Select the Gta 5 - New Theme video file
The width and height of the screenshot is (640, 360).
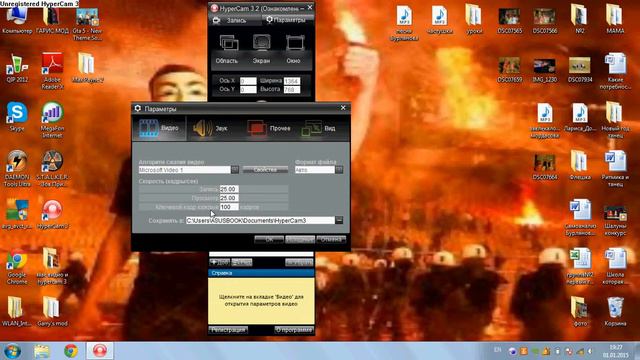pyautogui.click(x=87, y=24)
